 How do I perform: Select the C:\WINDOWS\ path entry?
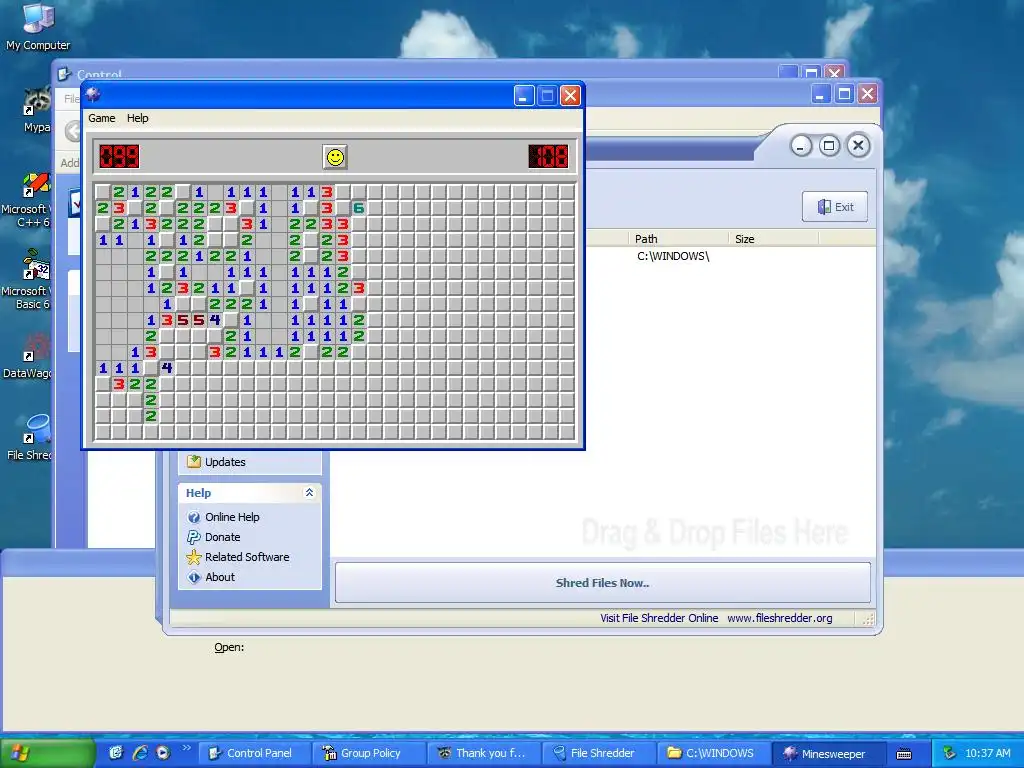(673, 257)
